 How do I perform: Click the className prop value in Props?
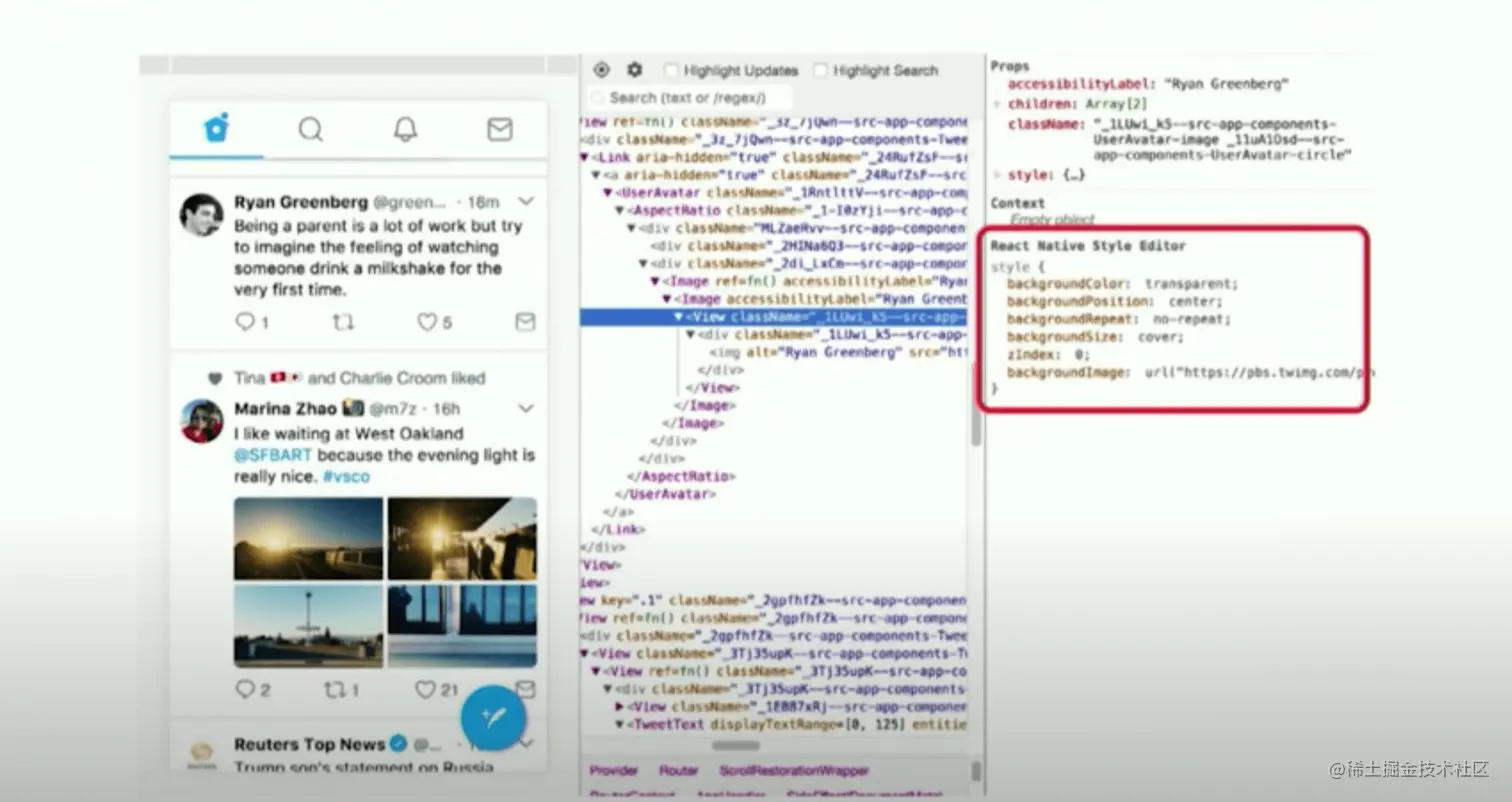point(1223,140)
